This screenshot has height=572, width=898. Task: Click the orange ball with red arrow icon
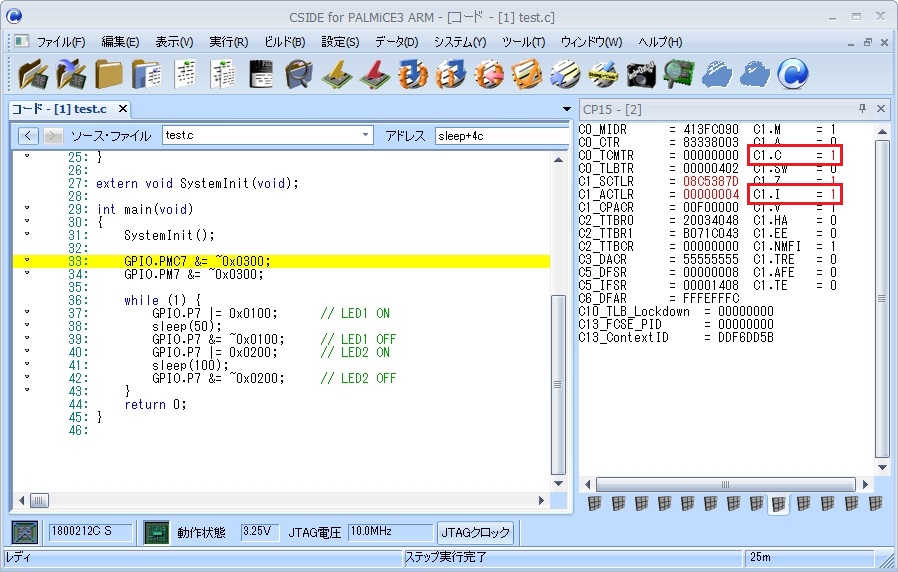point(489,74)
